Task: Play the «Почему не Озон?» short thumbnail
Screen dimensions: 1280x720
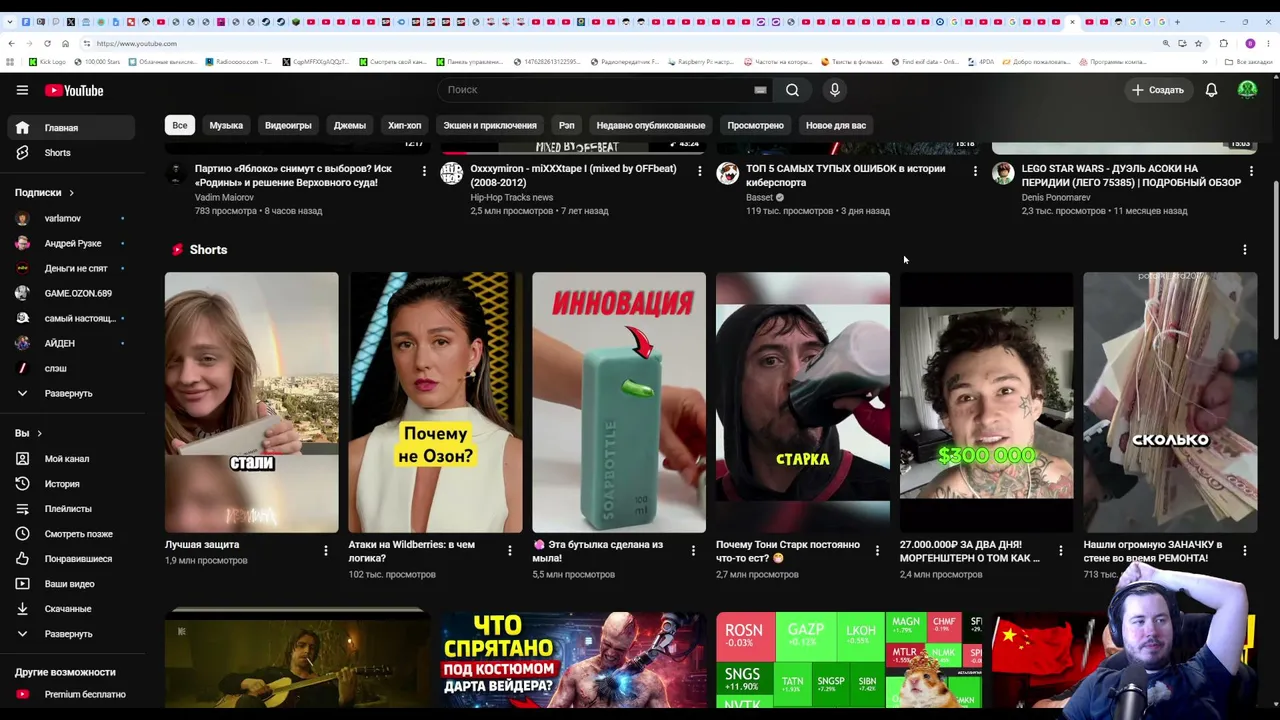Action: (435, 402)
